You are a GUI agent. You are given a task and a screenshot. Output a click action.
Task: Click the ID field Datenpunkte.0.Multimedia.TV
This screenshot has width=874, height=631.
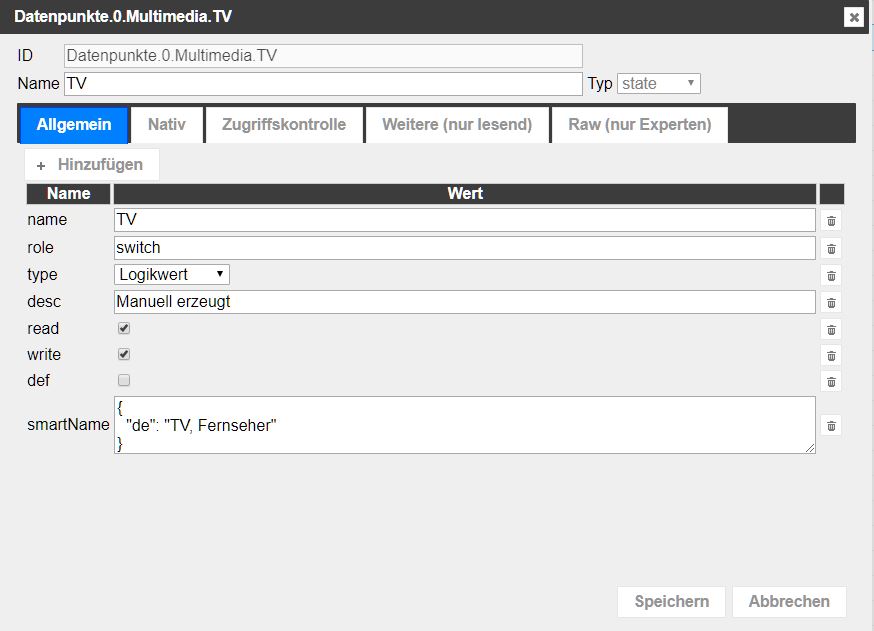click(x=323, y=56)
